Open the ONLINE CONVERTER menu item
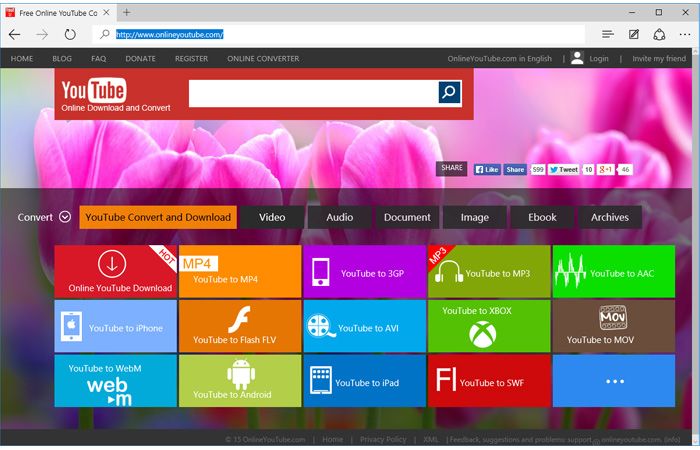 (263, 58)
